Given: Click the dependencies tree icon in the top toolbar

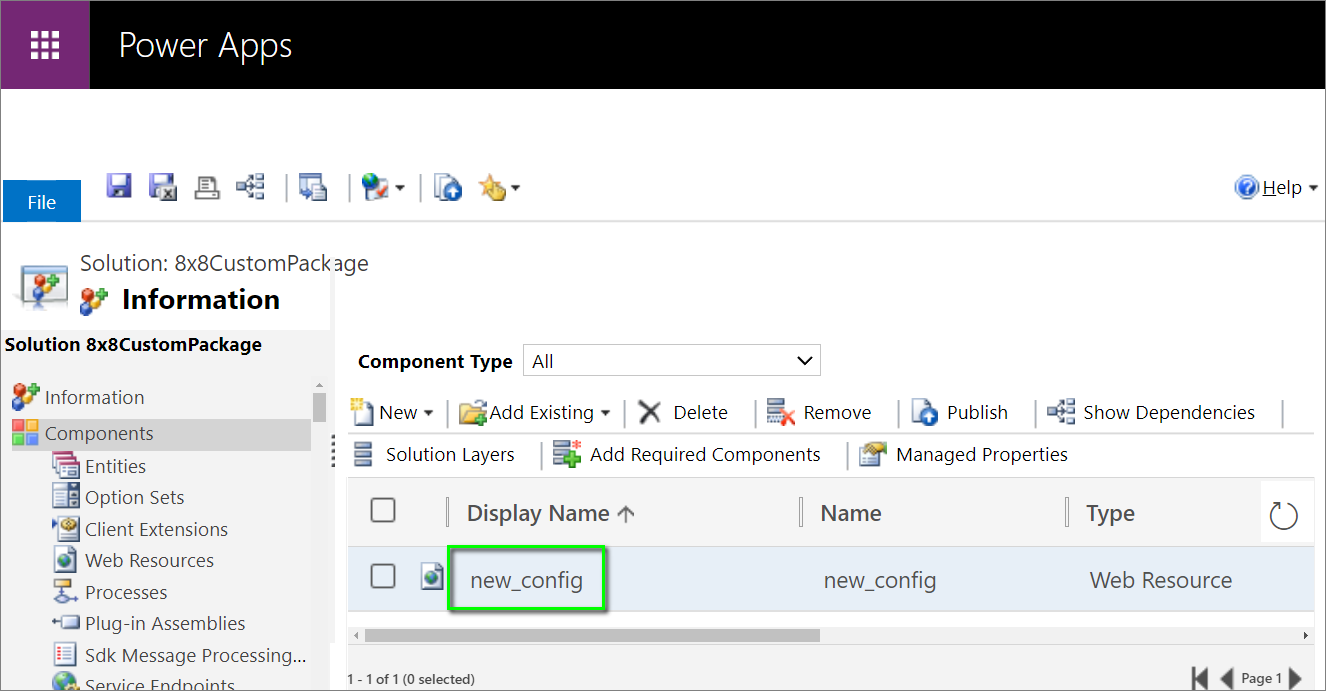Looking at the screenshot, I should 250,187.
